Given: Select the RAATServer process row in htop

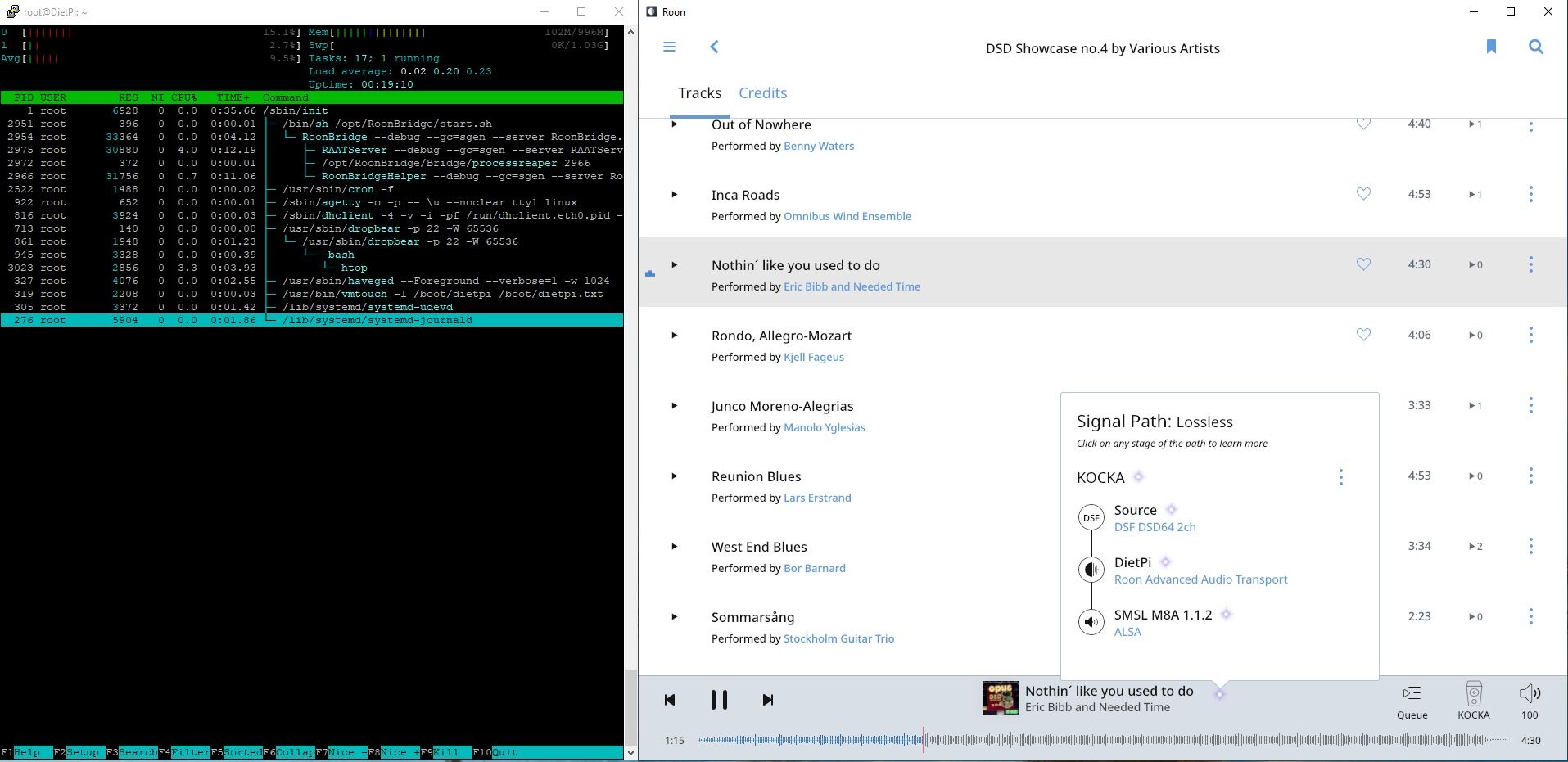Looking at the screenshot, I should click(x=311, y=150).
